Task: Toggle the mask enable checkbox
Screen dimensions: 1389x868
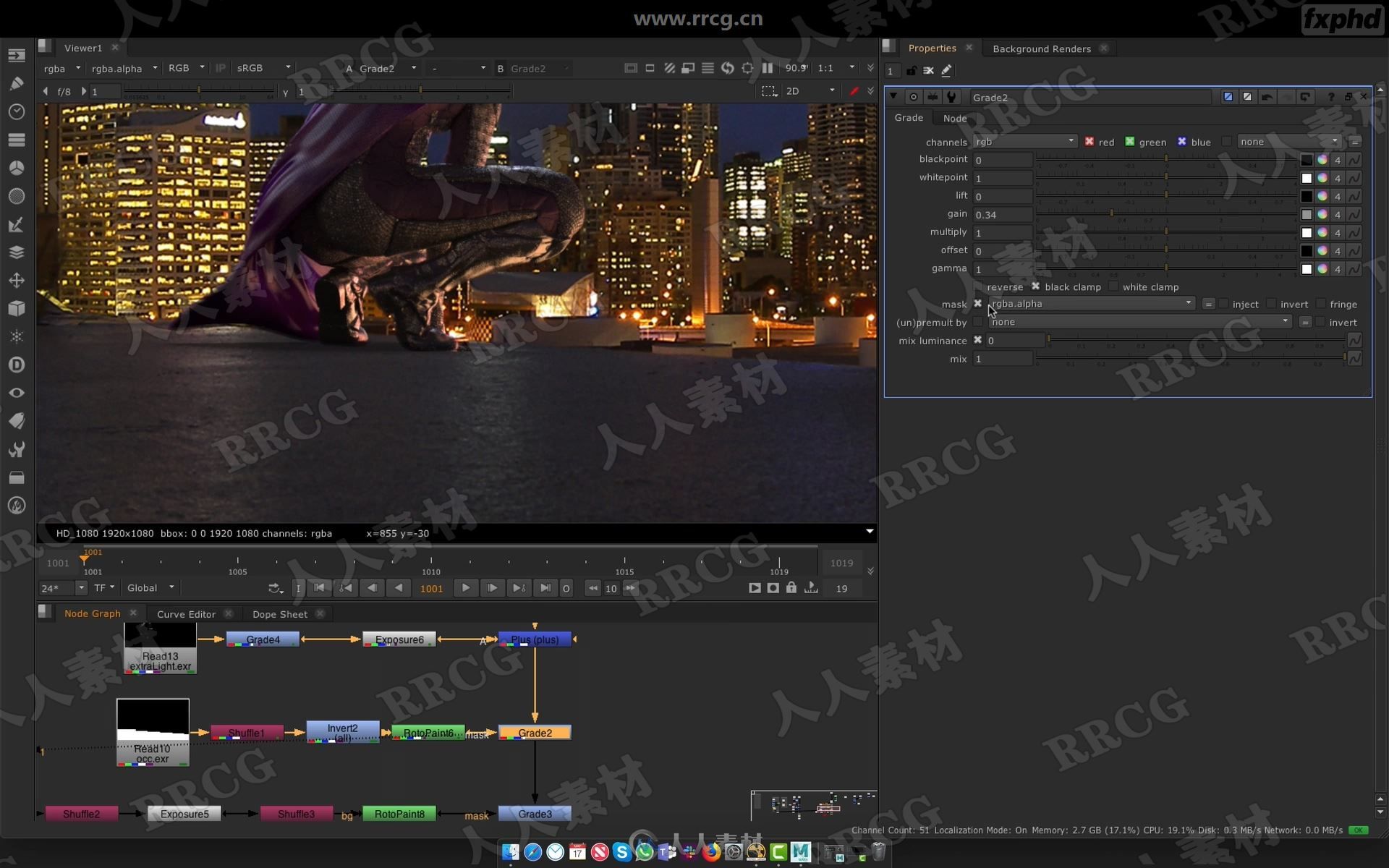Action: (978, 304)
